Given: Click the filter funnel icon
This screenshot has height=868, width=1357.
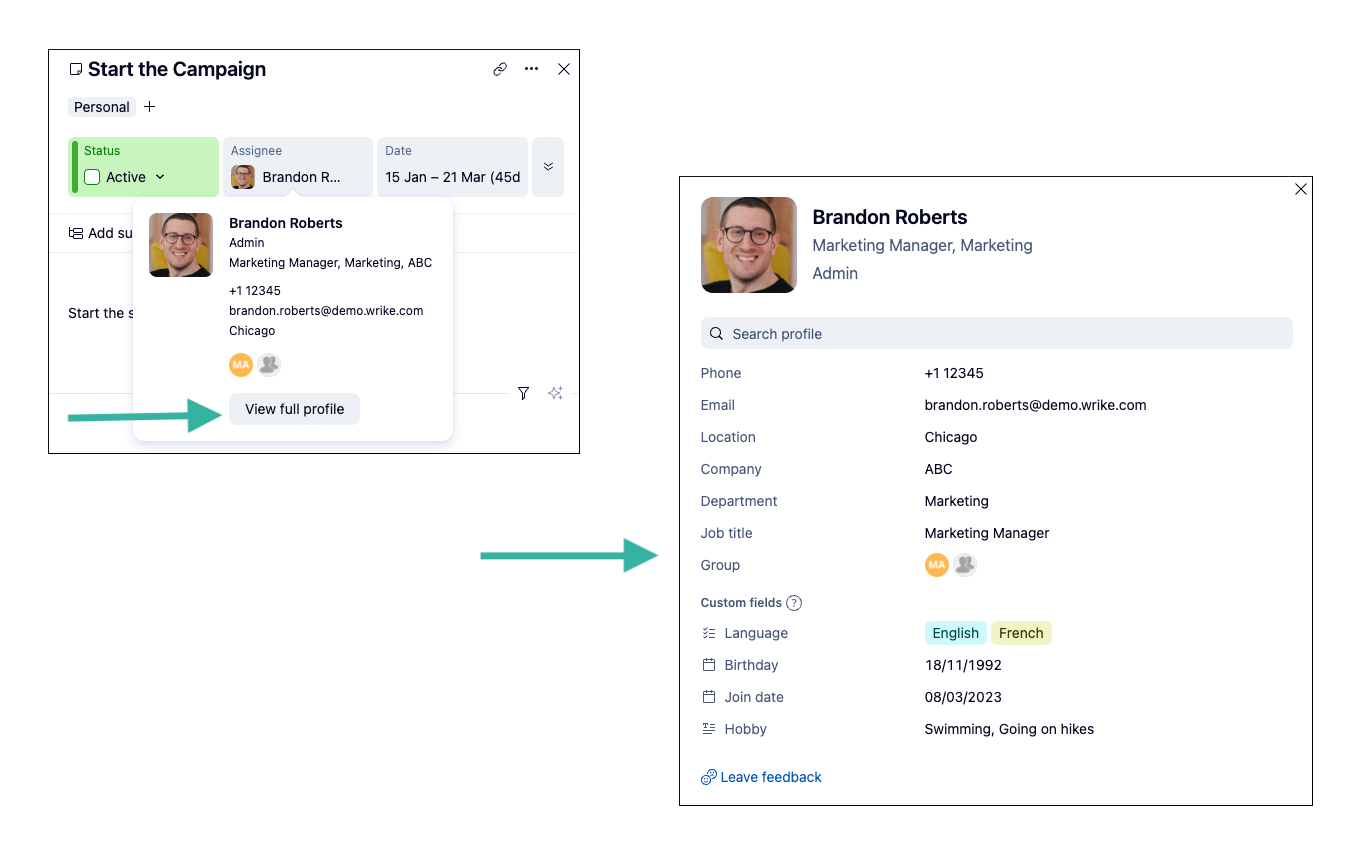Looking at the screenshot, I should tap(523, 393).
